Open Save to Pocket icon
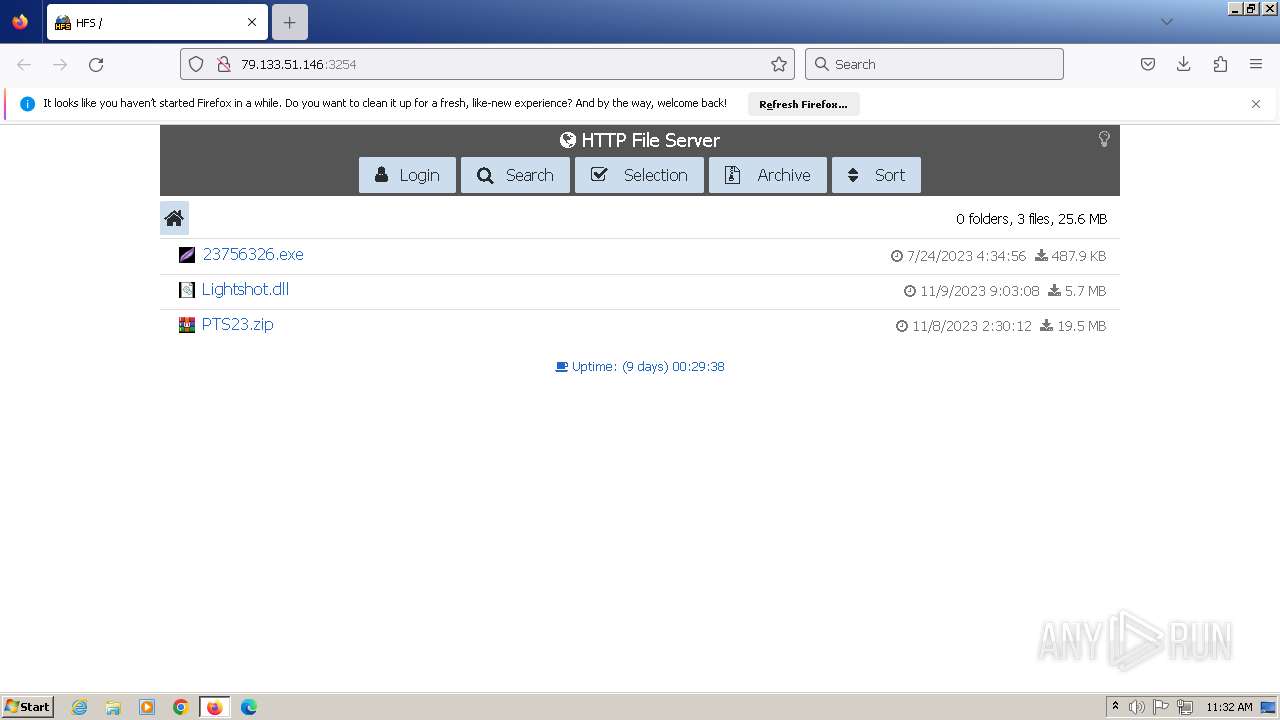The width and height of the screenshot is (1280, 720). (x=1148, y=64)
